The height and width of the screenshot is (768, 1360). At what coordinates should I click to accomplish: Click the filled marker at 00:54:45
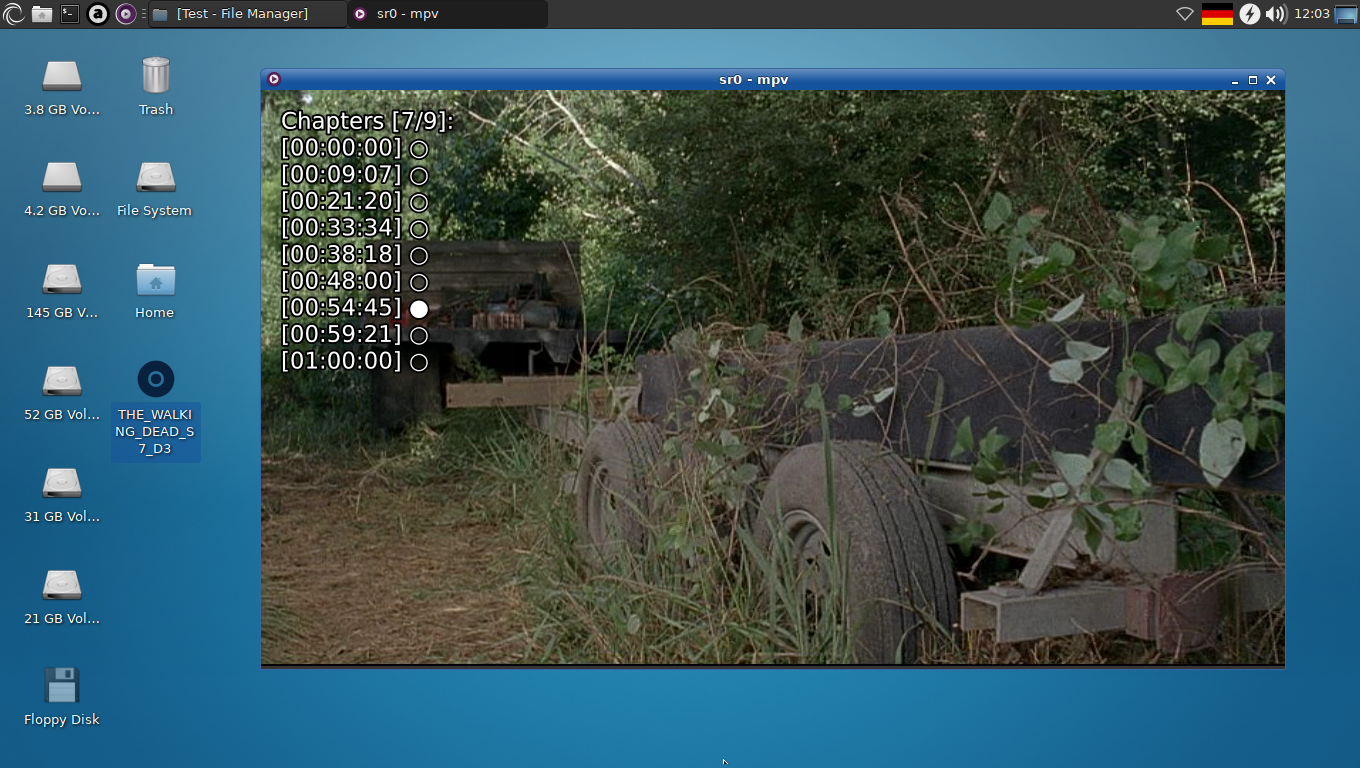click(x=419, y=309)
